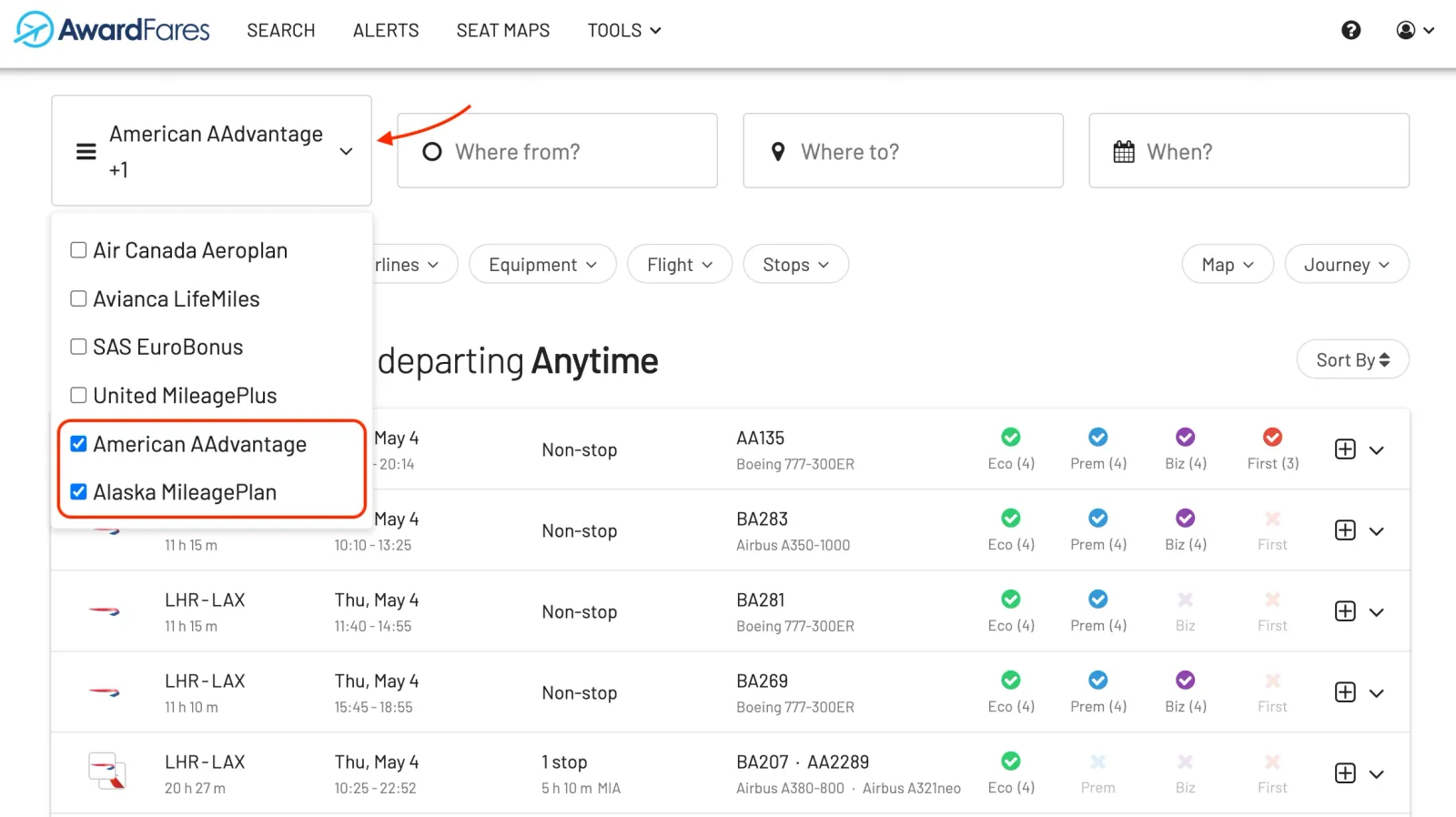Open the Equipment filter dropdown
The height and width of the screenshot is (817, 1456).
(x=542, y=265)
